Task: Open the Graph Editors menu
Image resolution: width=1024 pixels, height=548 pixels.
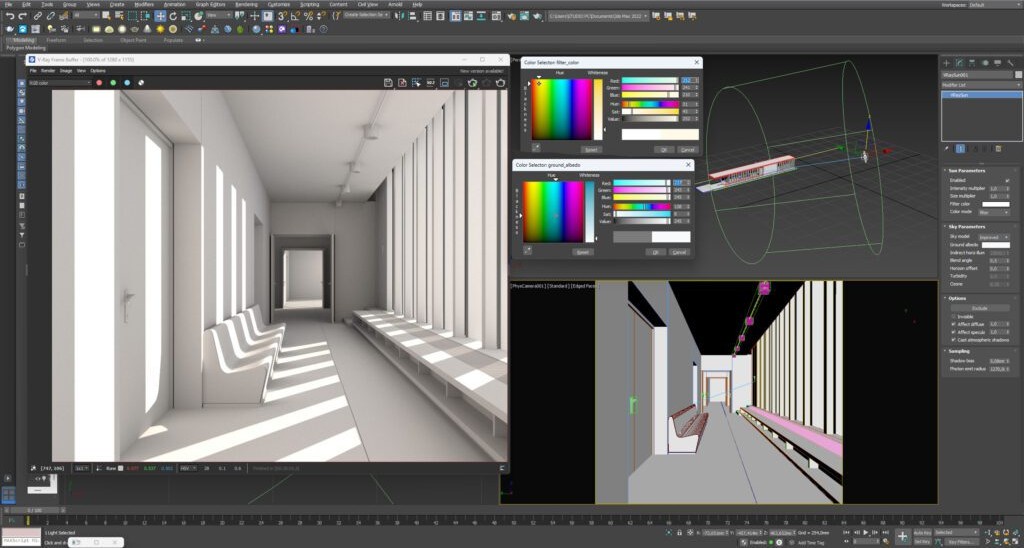Action: [210, 4]
